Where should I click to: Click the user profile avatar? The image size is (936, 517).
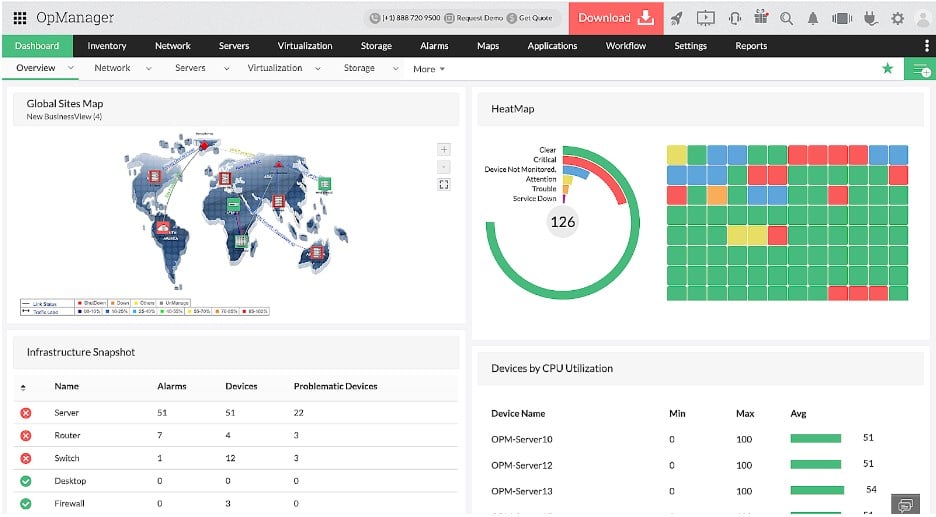coord(923,19)
